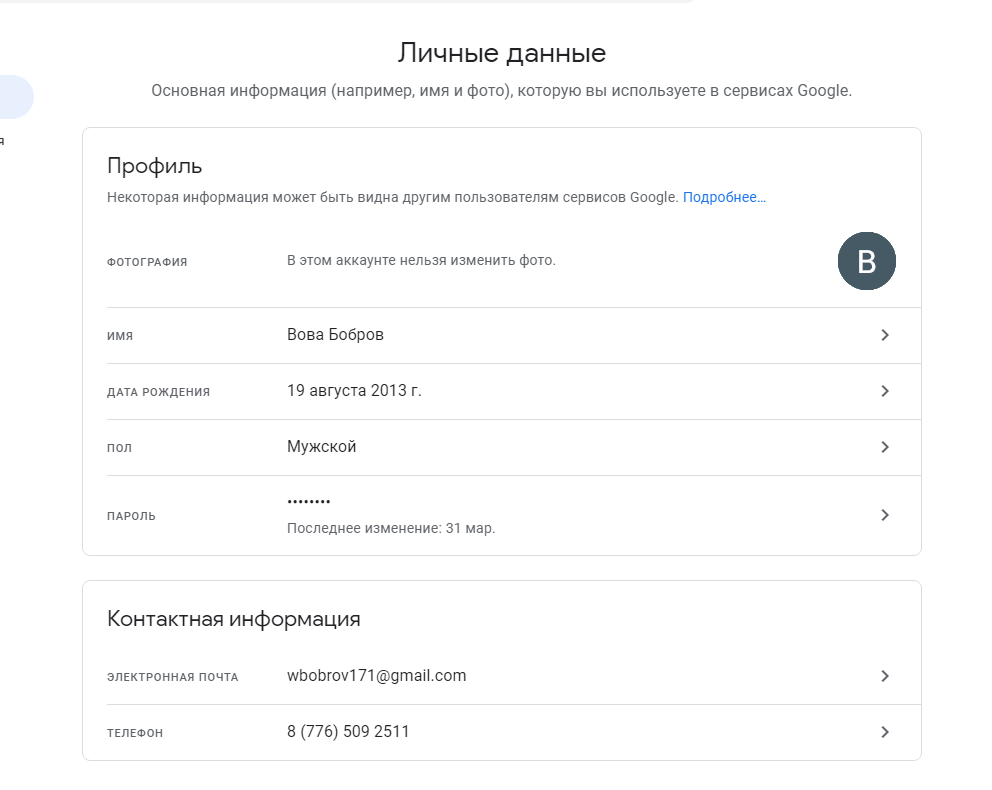Image resolution: width=992 pixels, height=790 pixels.
Task: Click the ТЕЛЕФОН row label
Action: (x=135, y=733)
